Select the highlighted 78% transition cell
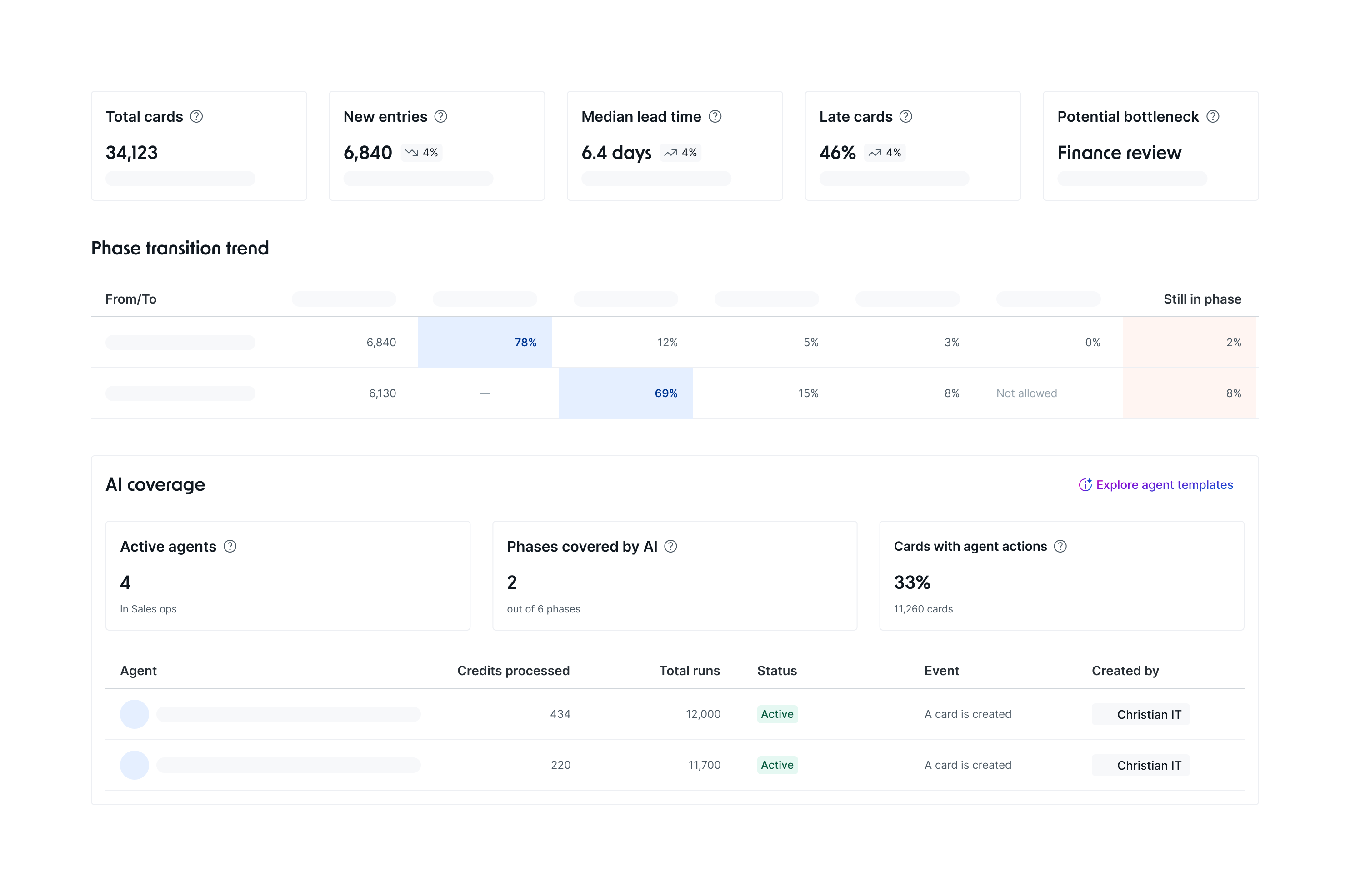The image size is (1350, 896). tap(485, 342)
